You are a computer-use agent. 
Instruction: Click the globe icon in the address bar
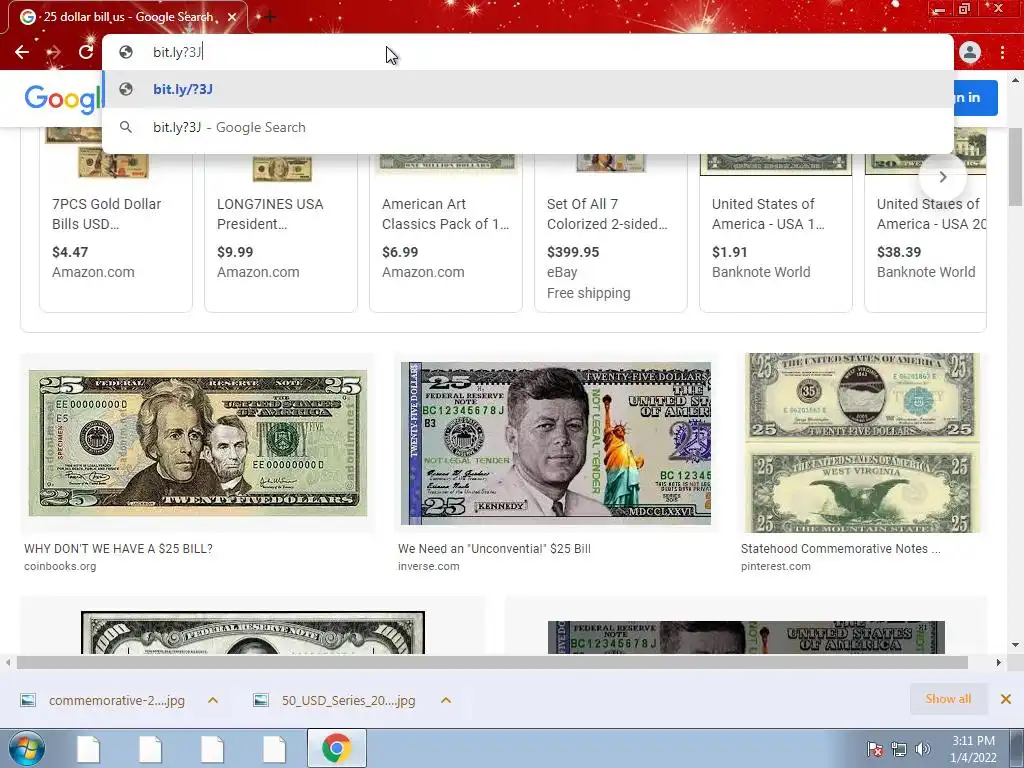(x=126, y=52)
